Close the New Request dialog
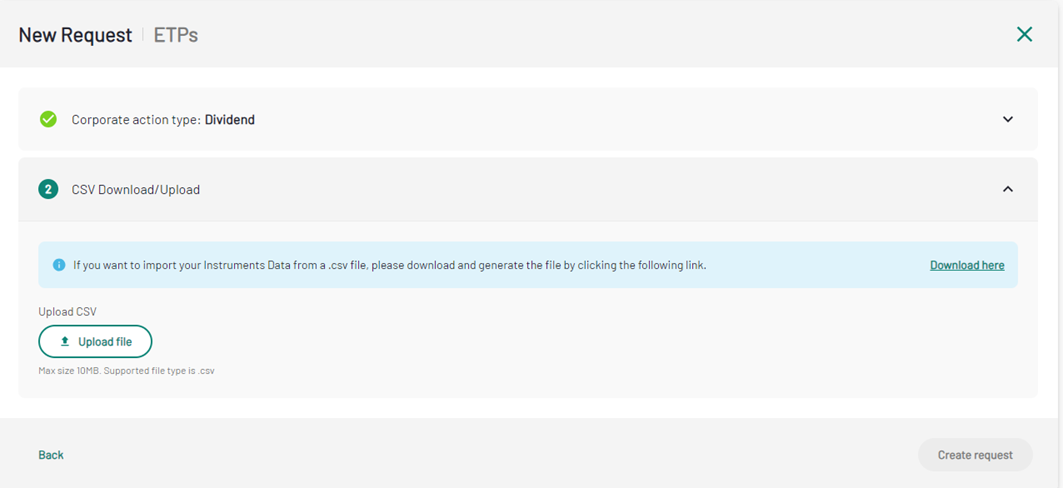 click(1024, 35)
